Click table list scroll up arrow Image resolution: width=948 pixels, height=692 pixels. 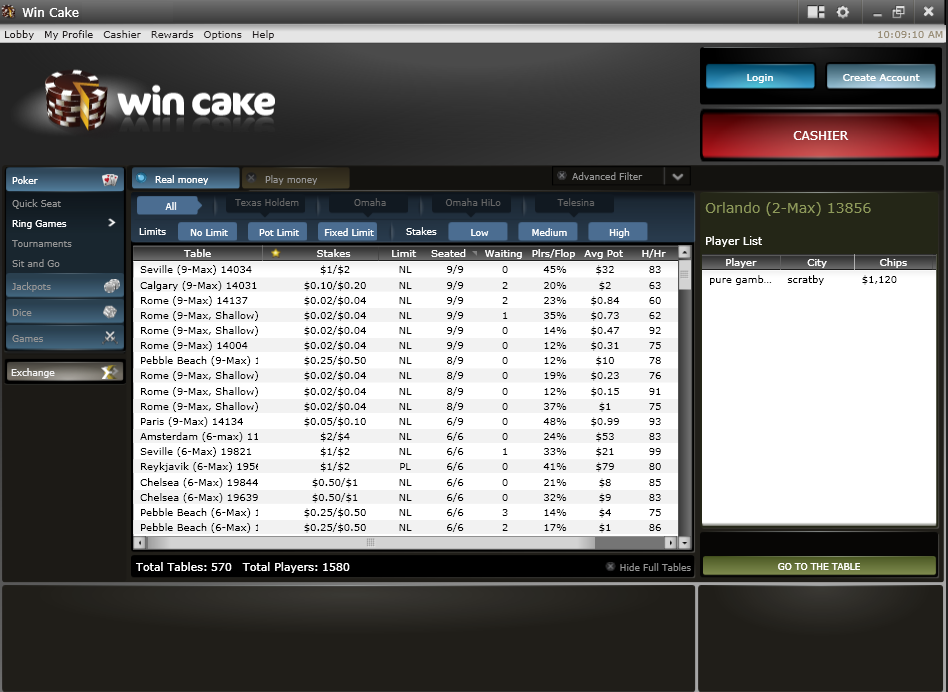coord(684,253)
